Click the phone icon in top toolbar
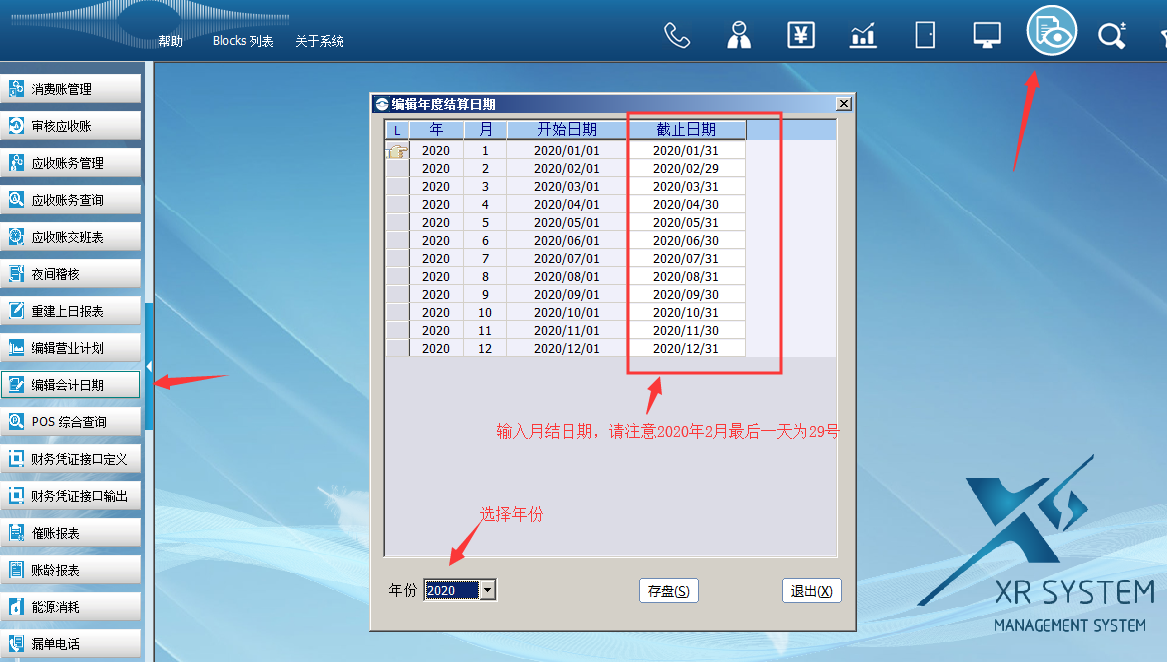Viewport: 1167px width, 662px height. 677,35
